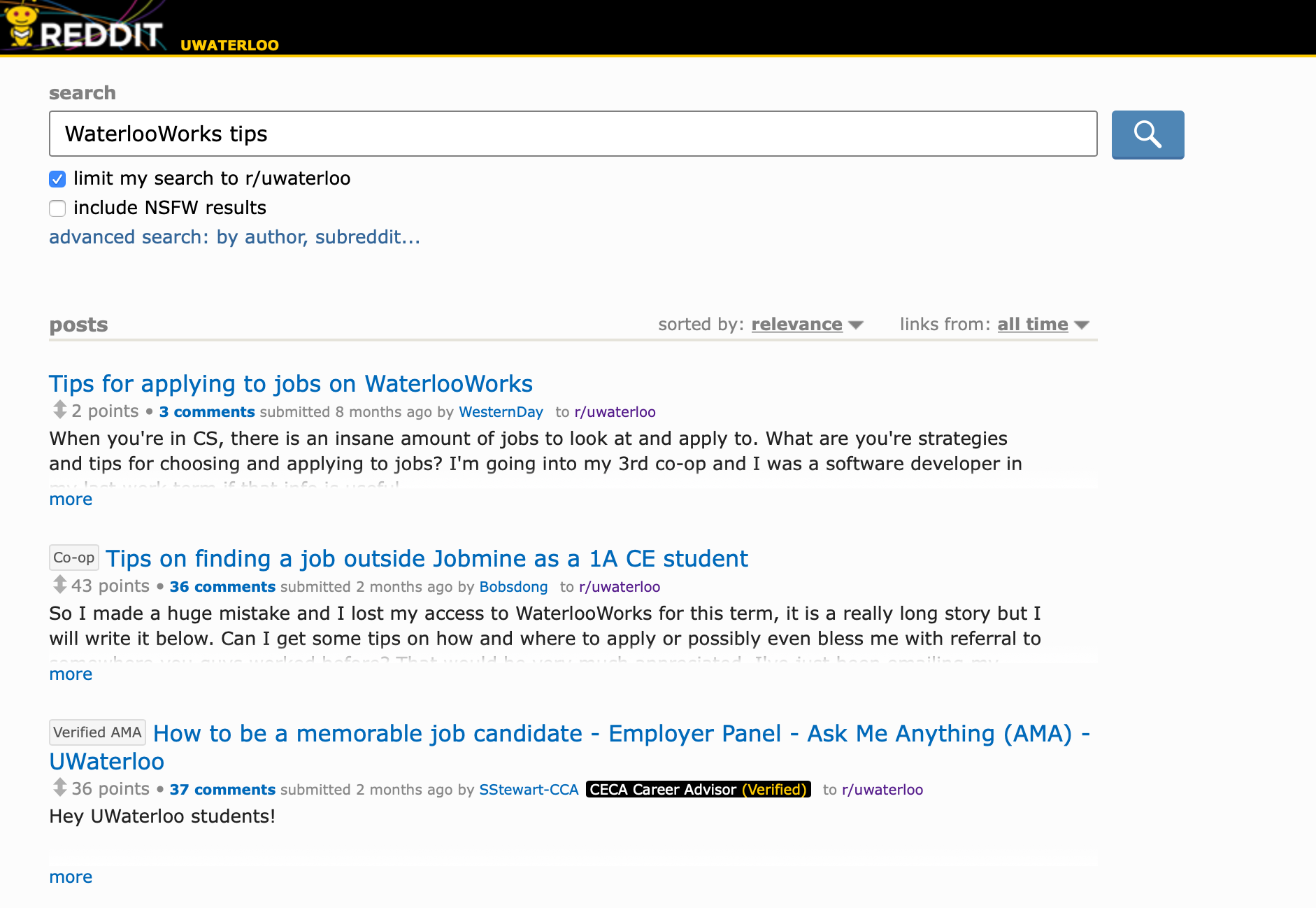1316x908 pixels.
Task: Click vote arrows for WesternDay's post
Action: click(x=60, y=410)
